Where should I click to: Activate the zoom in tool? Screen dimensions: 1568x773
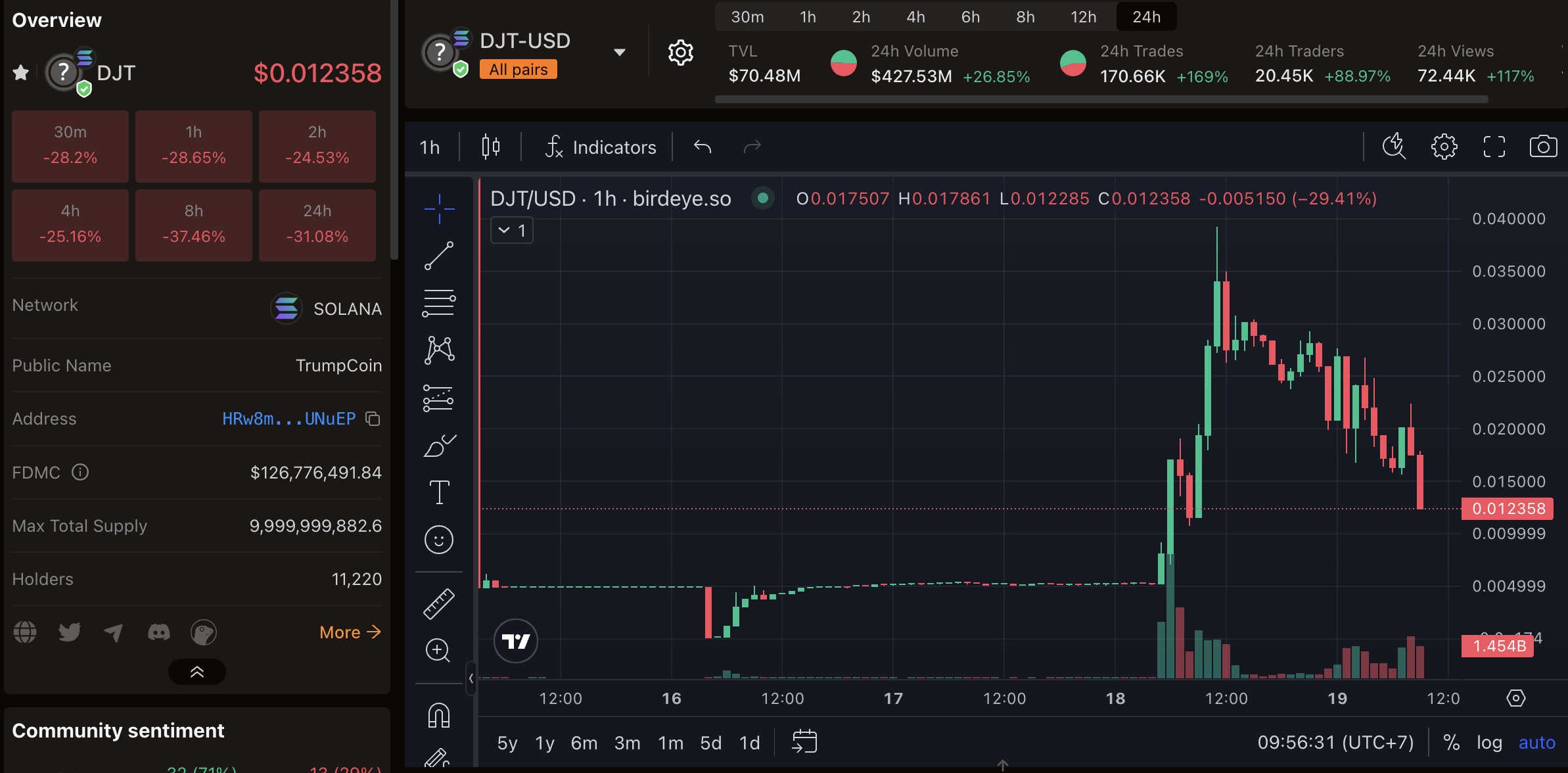tap(438, 651)
